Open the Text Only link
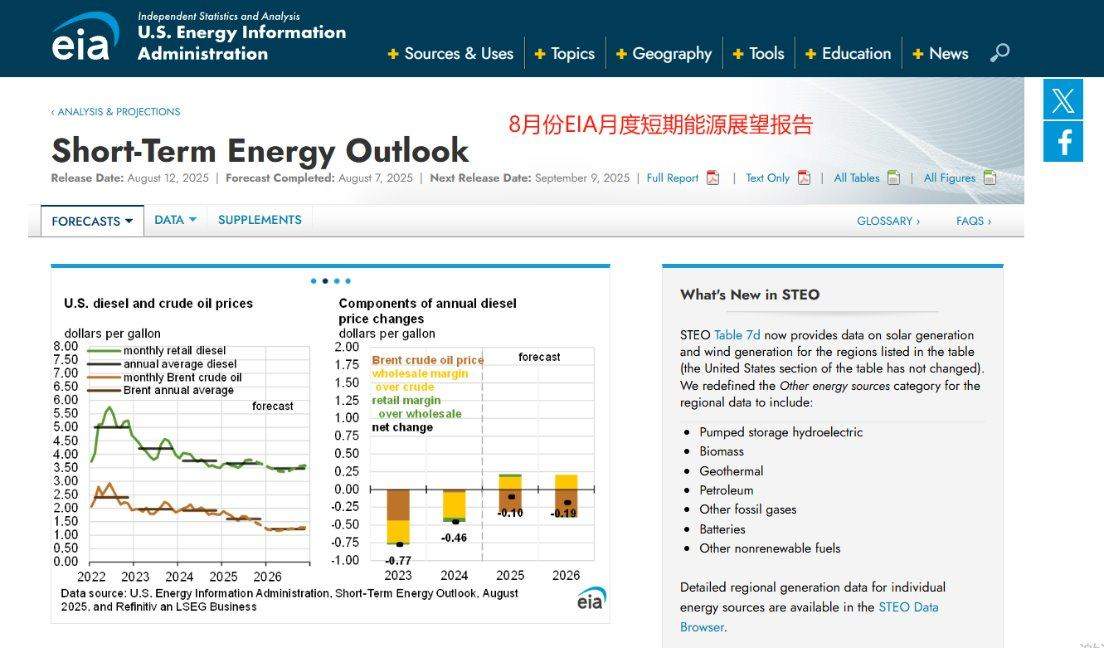This screenshot has width=1104, height=648. point(767,178)
